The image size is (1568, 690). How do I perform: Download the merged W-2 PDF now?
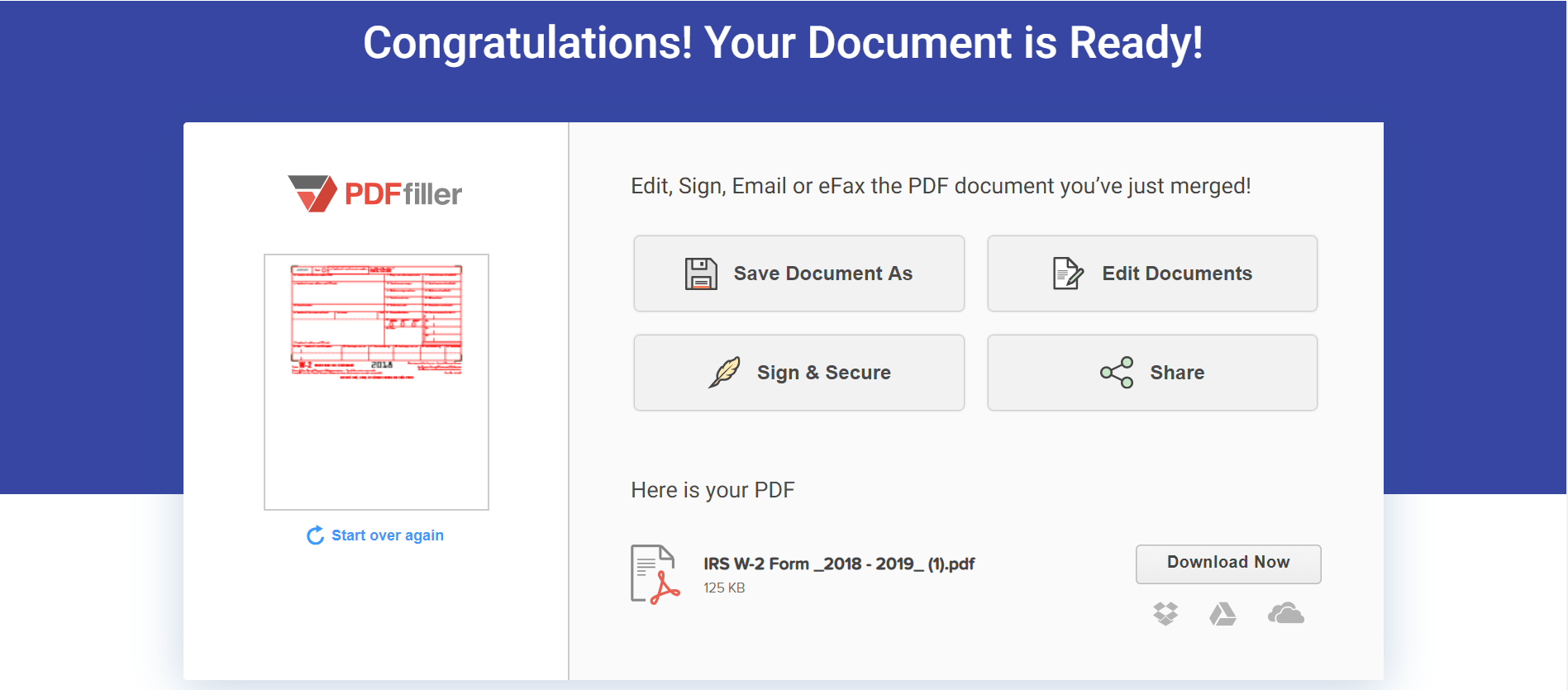click(1228, 563)
